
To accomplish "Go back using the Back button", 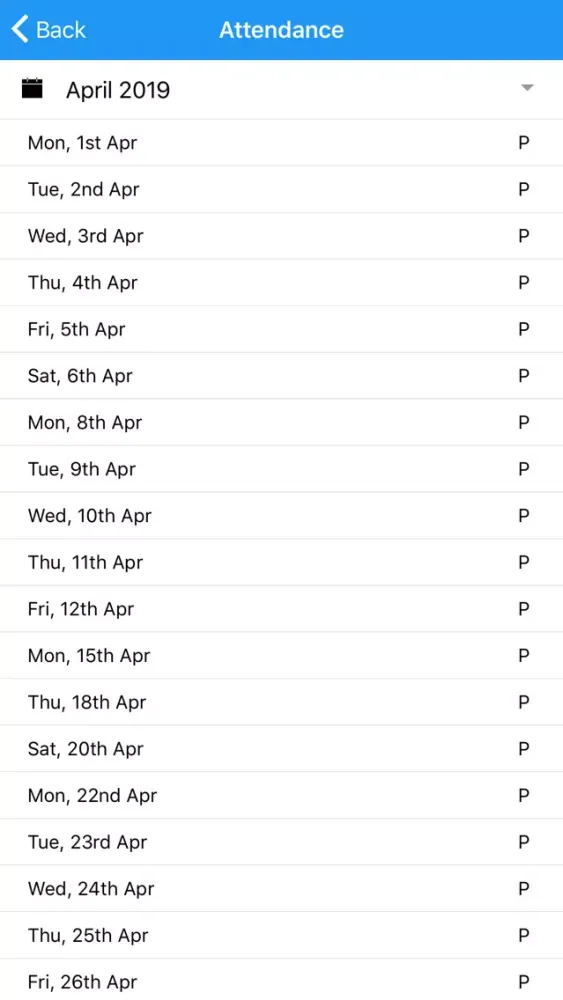I will pos(48,29).
